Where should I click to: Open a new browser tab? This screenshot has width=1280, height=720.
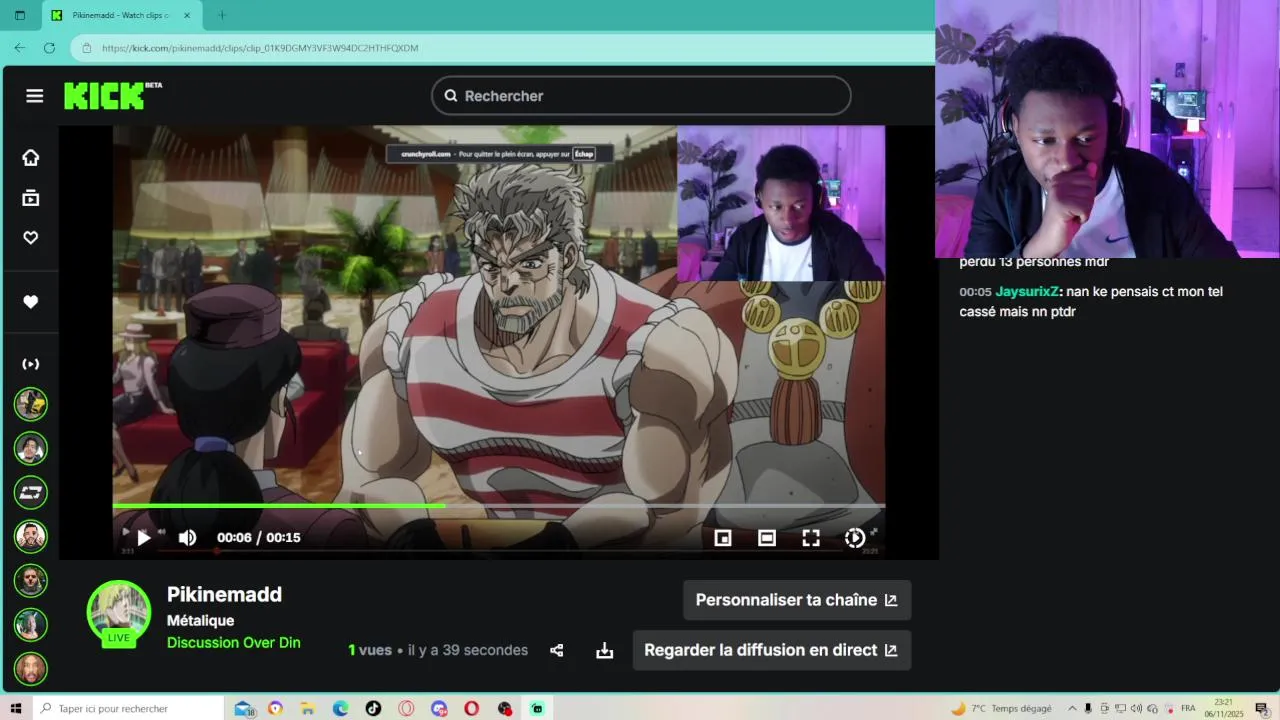pyautogui.click(x=222, y=15)
